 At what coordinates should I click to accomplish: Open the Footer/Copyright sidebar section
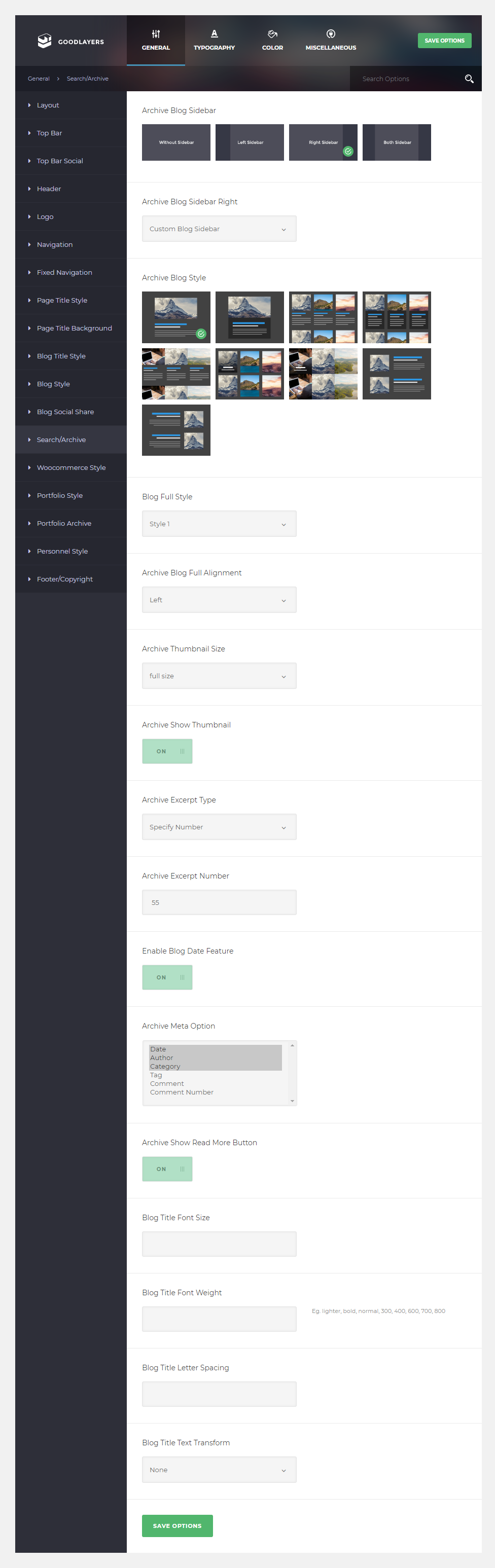point(64,579)
